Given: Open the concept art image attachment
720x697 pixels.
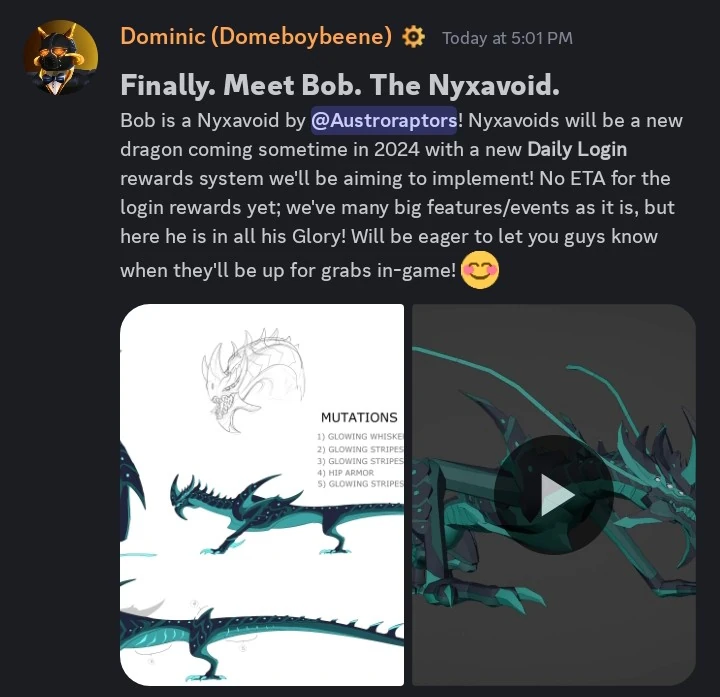Looking at the screenshot, I should pos(262,495).
